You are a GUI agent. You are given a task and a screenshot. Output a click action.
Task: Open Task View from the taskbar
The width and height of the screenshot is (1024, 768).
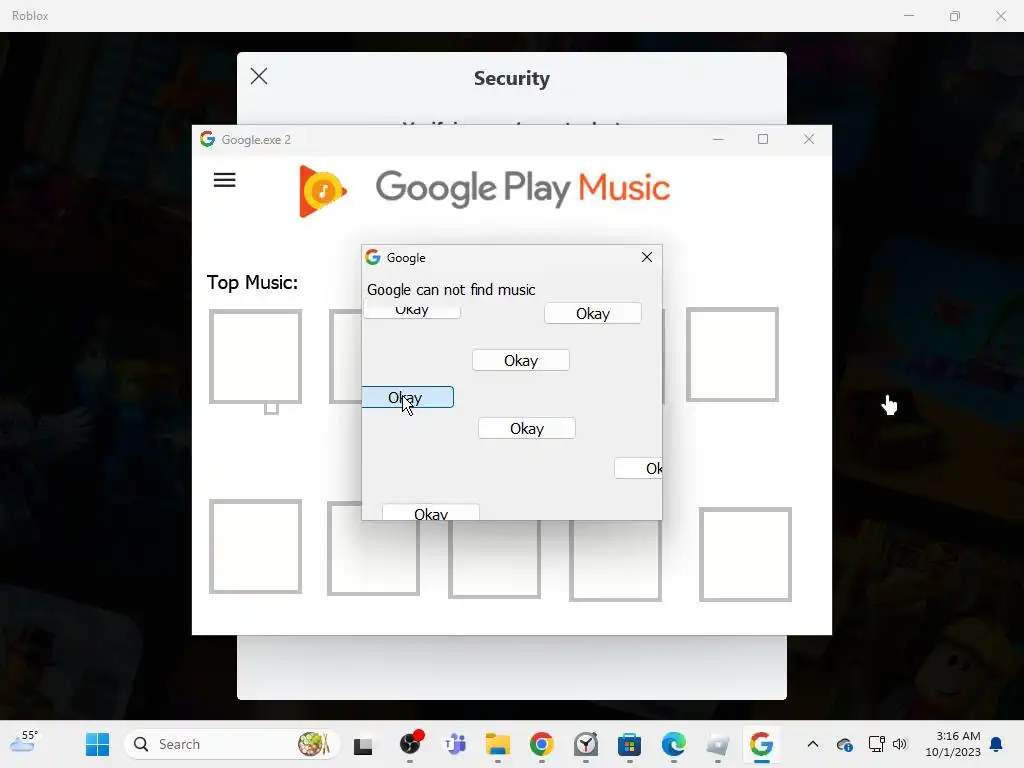click(362, 744)
